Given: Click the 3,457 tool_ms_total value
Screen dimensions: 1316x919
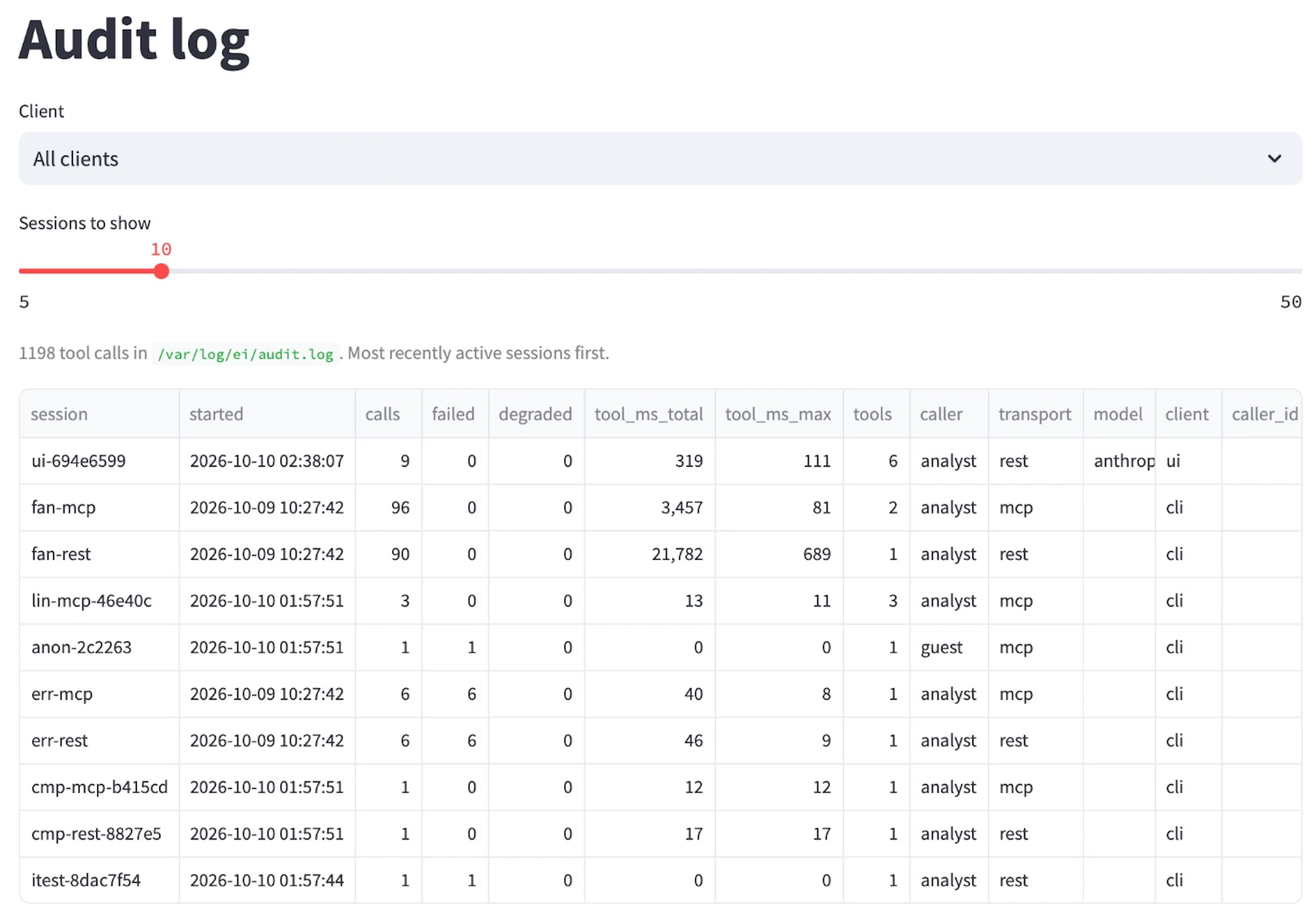Looking at the screenshot, I should point(650,507).
